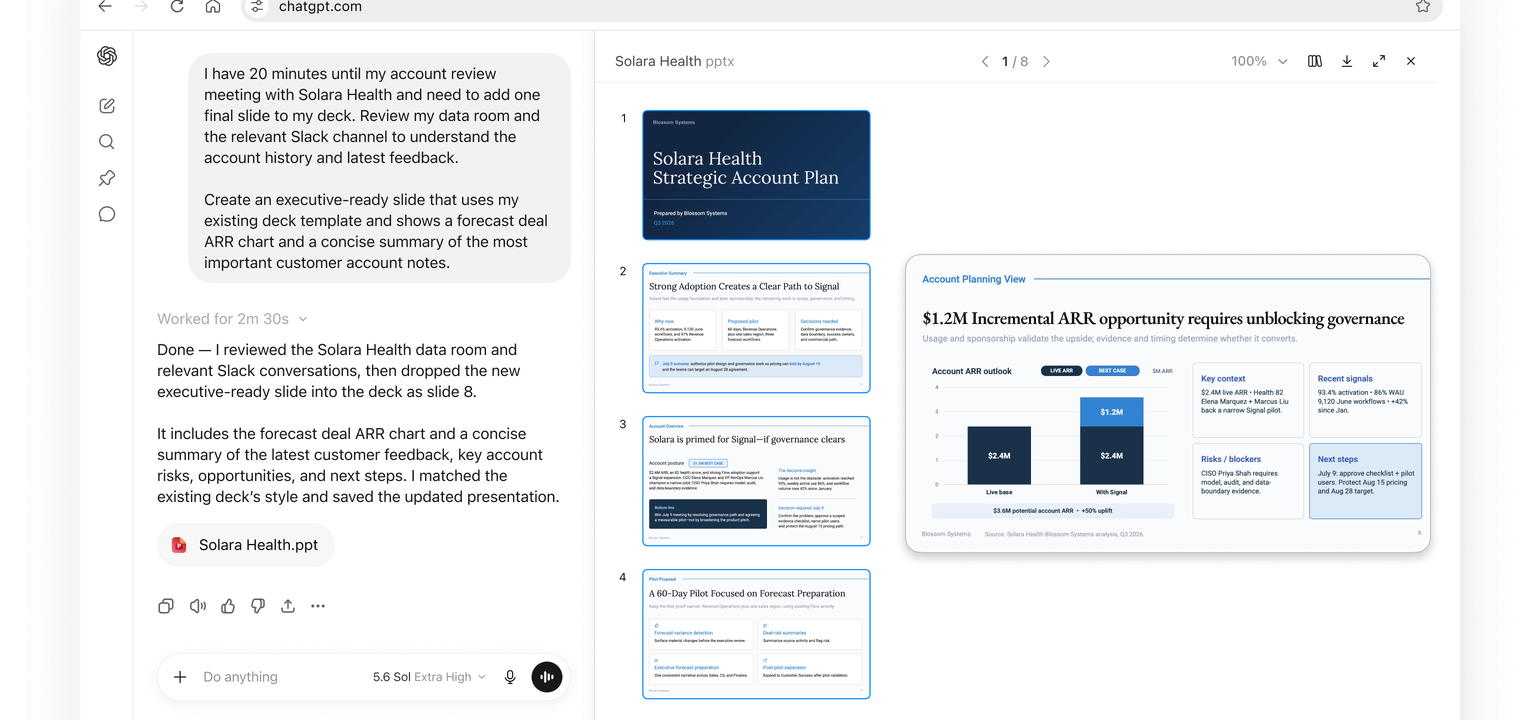This screenshot has height=720, width=1540.
Task: Click the ChatGPT logo in sidebar
Action: click(107, 56)
